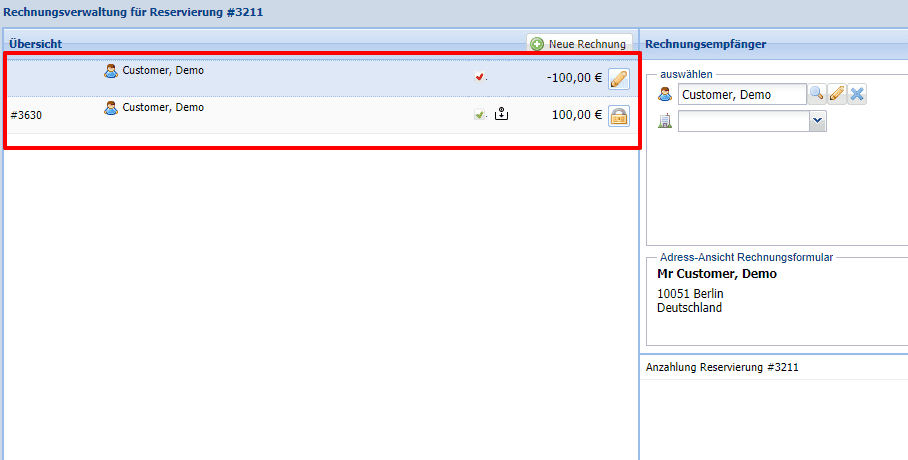Click customer icon in invoice #3630 row
The height and width of the screenshot is (460, 908).
tap(111, 108)
